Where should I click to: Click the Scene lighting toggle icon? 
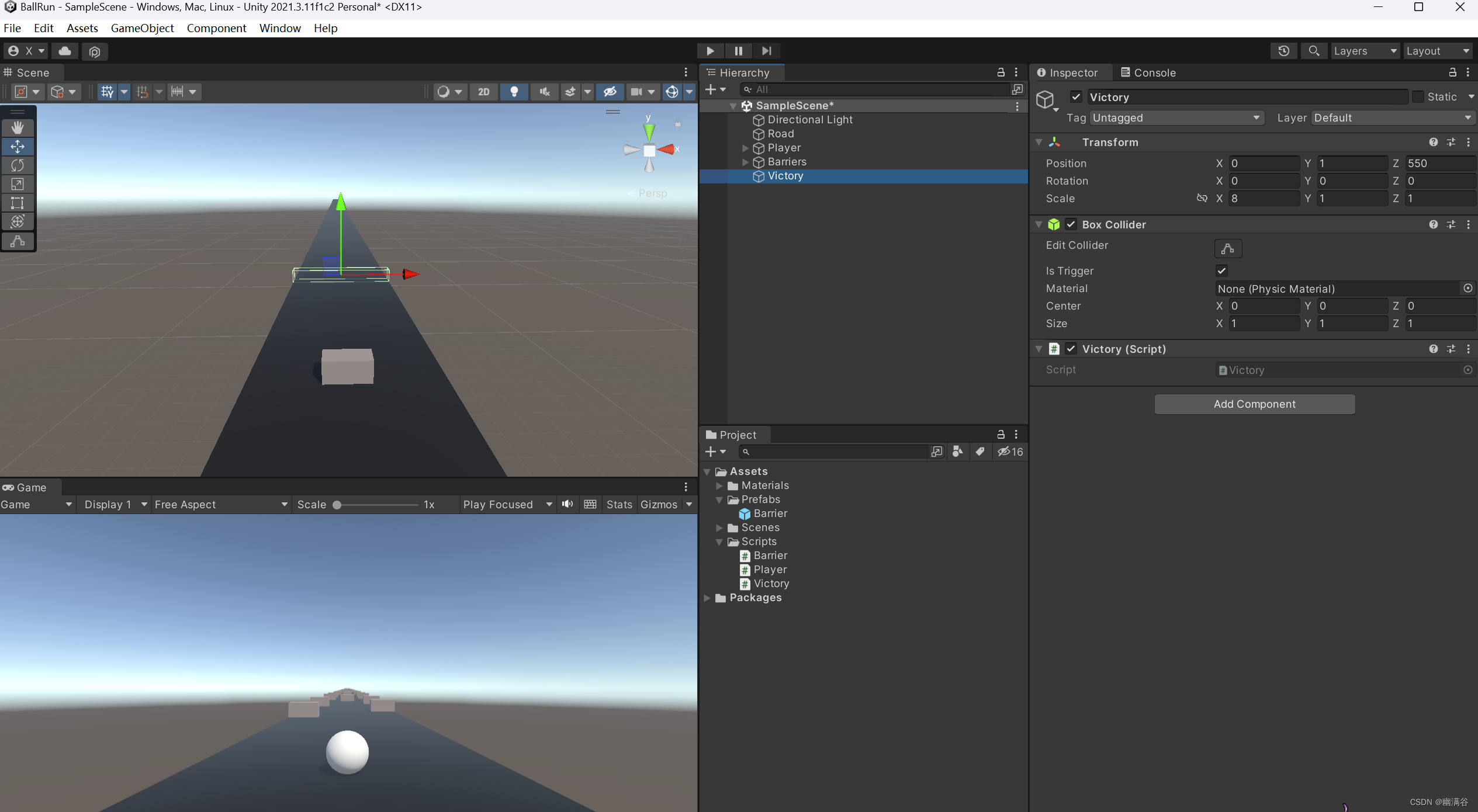514,92
